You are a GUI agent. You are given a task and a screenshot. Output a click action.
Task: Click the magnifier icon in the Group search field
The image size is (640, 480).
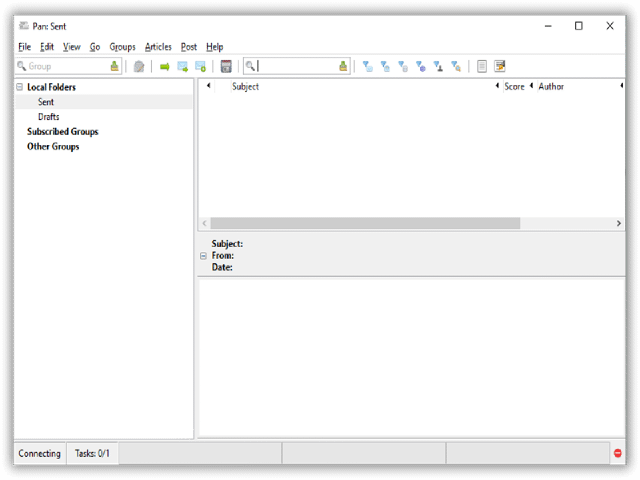tap(22, 66)
